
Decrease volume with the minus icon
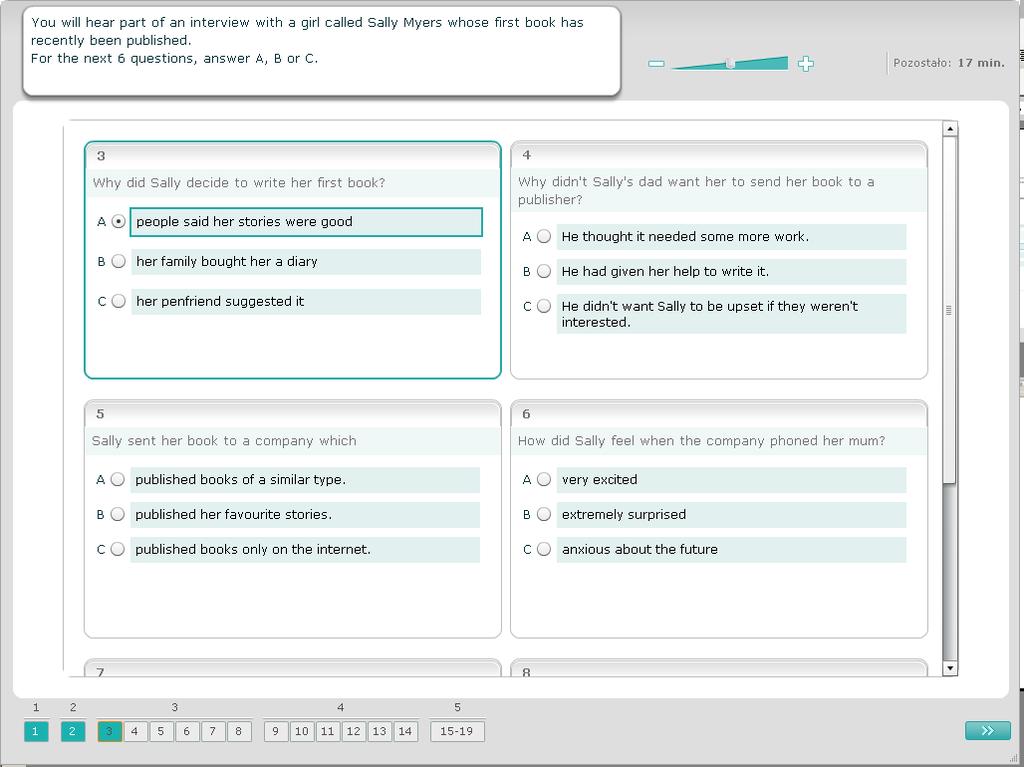(656, 63)
